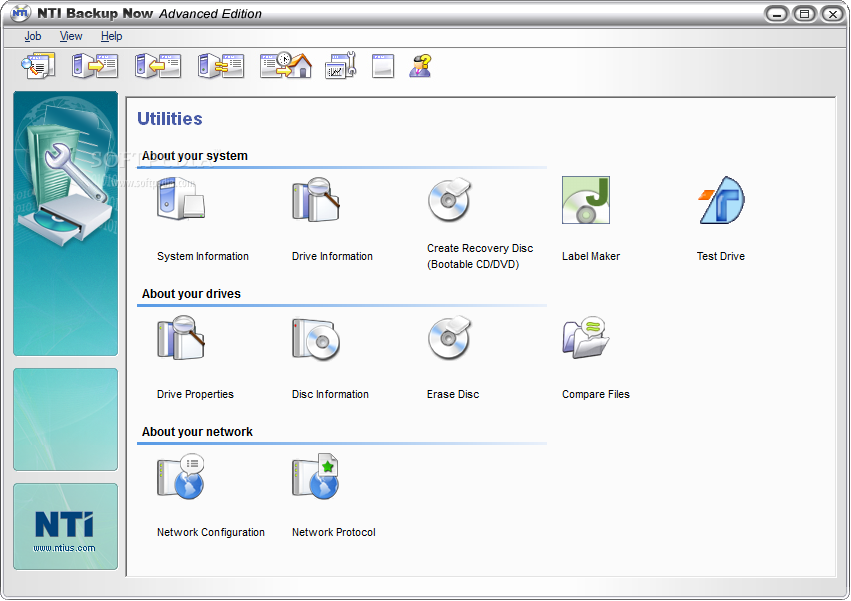Click the wrench and drive sidebar image
Screen dimensions: 851x601
[65, 224]
